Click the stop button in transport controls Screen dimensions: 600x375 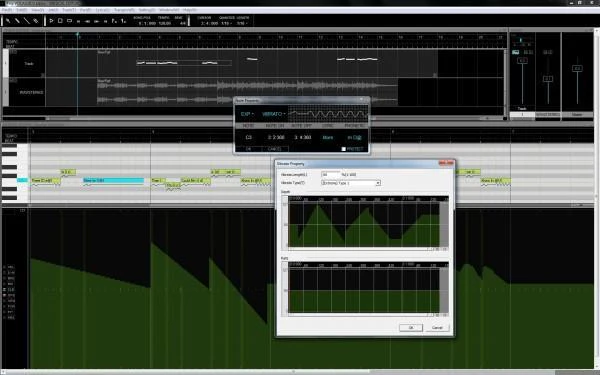click(x=60, y=21)
